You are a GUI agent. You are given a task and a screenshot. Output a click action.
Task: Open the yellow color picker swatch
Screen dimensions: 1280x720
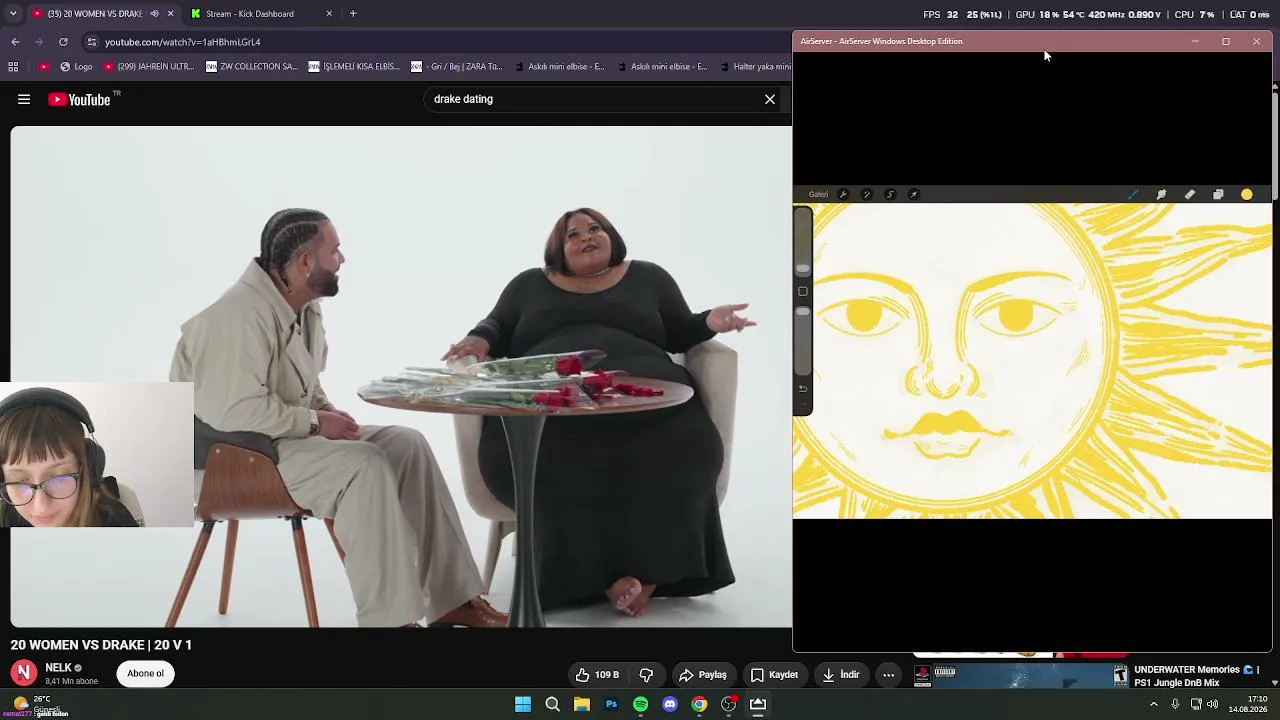(x=1247, y=194)
